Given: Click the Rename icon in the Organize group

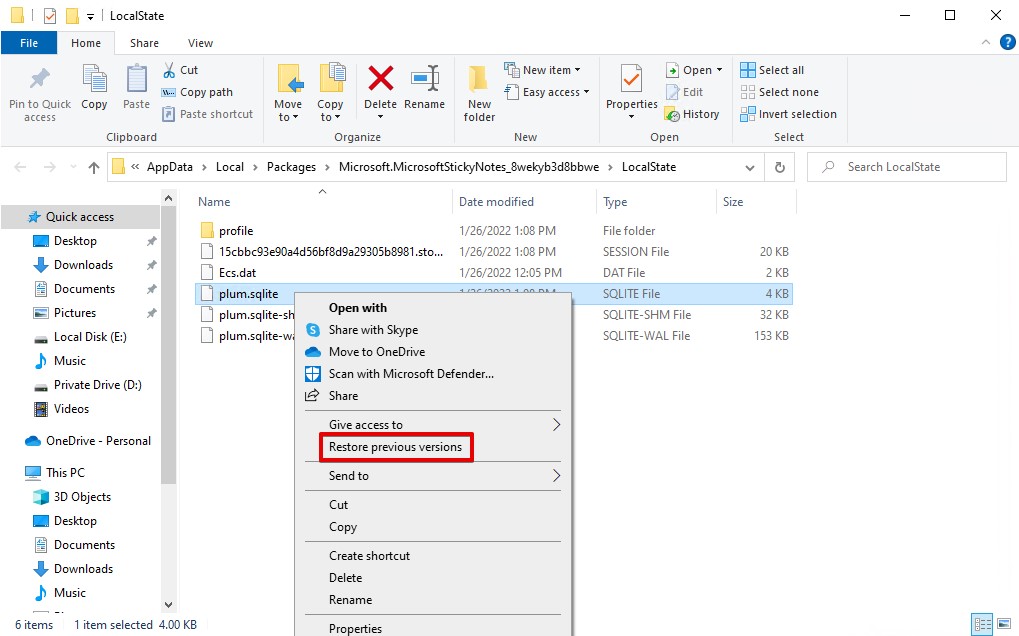Looking at the screenshot, I should pos(425,80).
